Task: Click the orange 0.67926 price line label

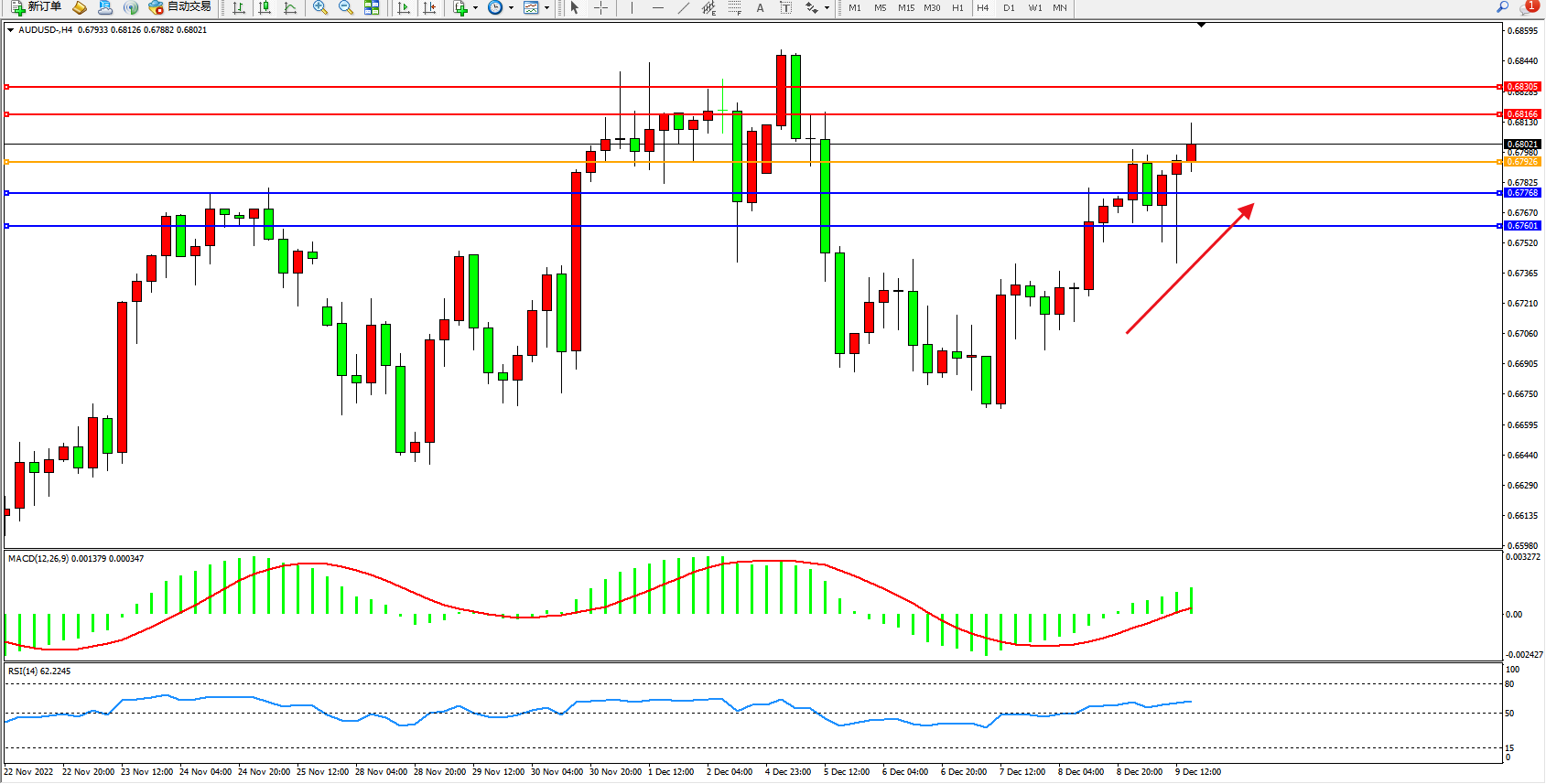Action: 1522,162
